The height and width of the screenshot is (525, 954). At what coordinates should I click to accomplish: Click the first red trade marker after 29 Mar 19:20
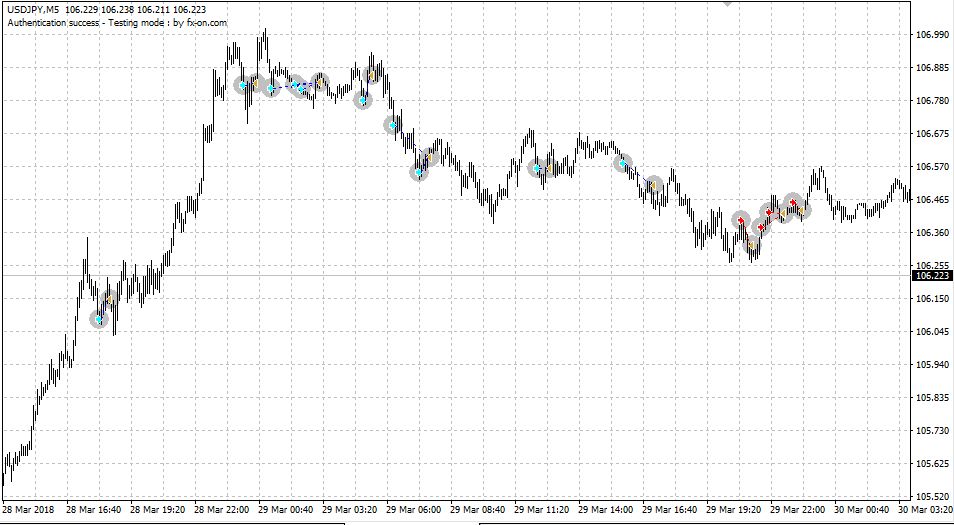pyautogui.click(x=740, y=220)
